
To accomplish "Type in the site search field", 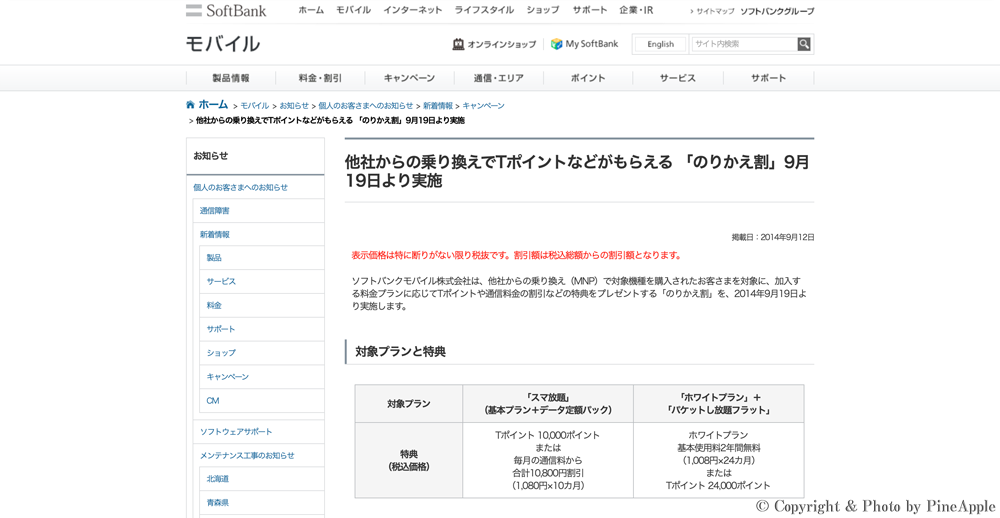I will tap(744, 44).
